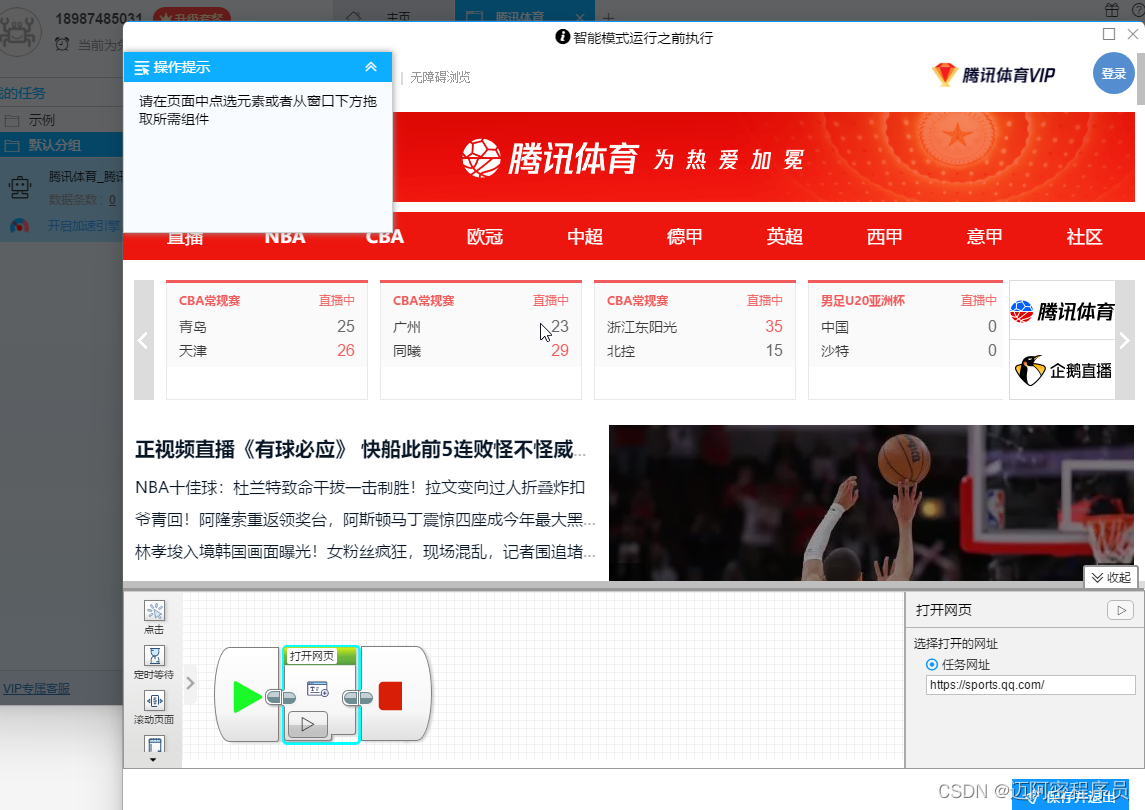Click run icon in 打开网页 properties header

[1120, 610]
